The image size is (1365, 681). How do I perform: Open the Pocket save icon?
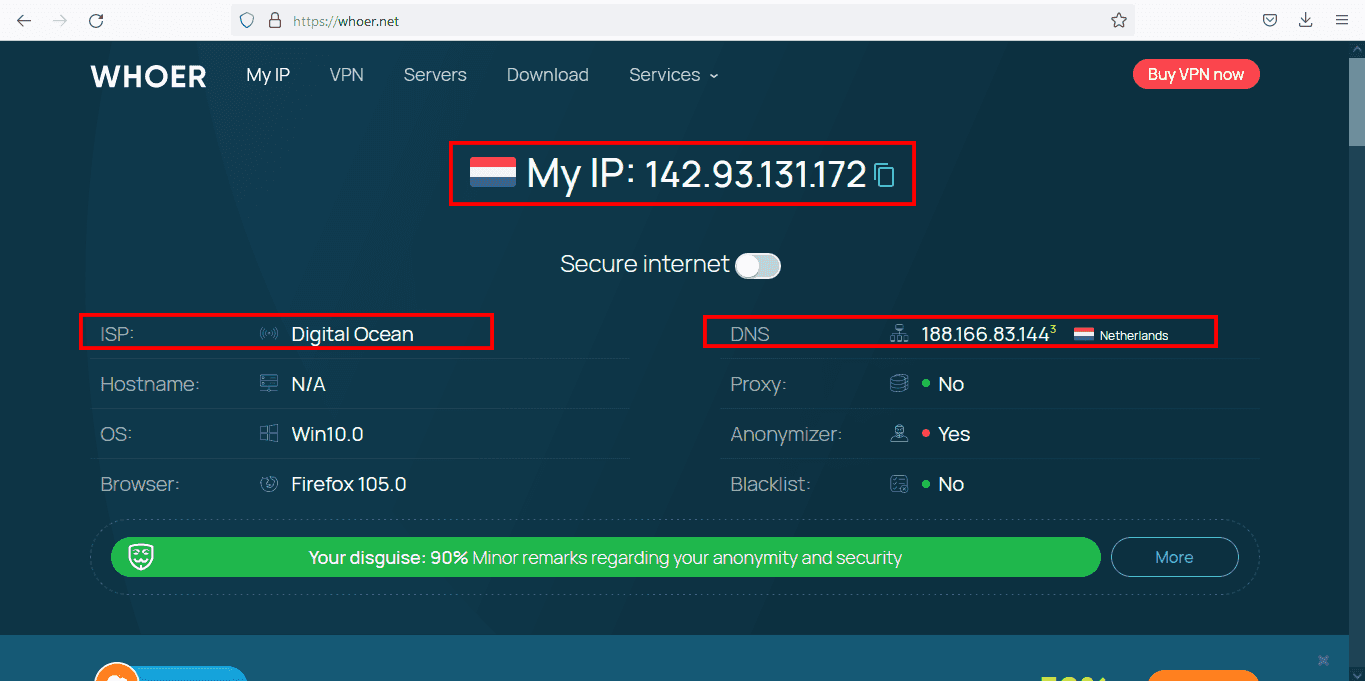(1269, 20)
